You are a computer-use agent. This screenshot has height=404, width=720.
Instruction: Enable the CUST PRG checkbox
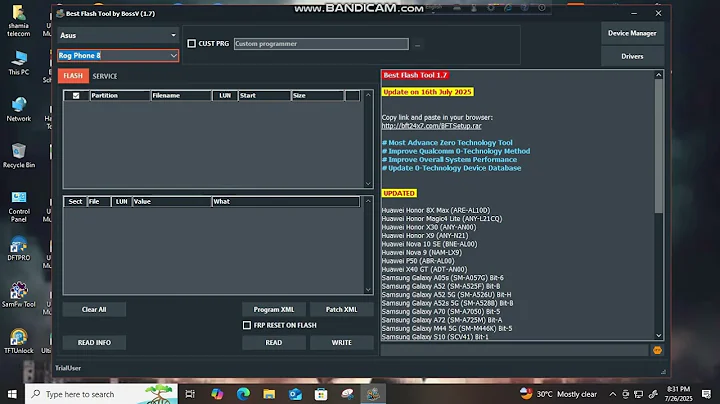191,44
